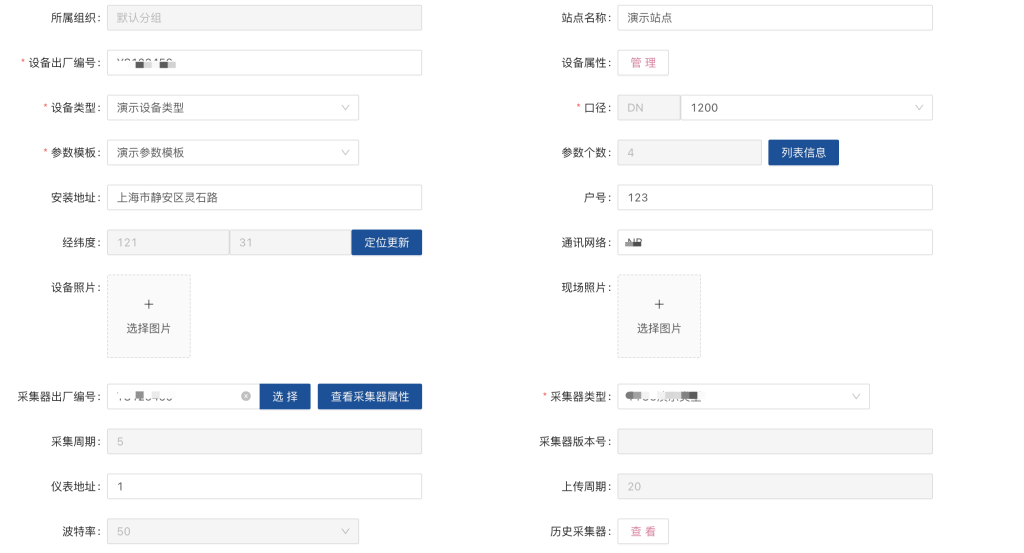The image size is (1024, 553).
Task: Click the 户号 input field
Action: [x=774, y=198]
